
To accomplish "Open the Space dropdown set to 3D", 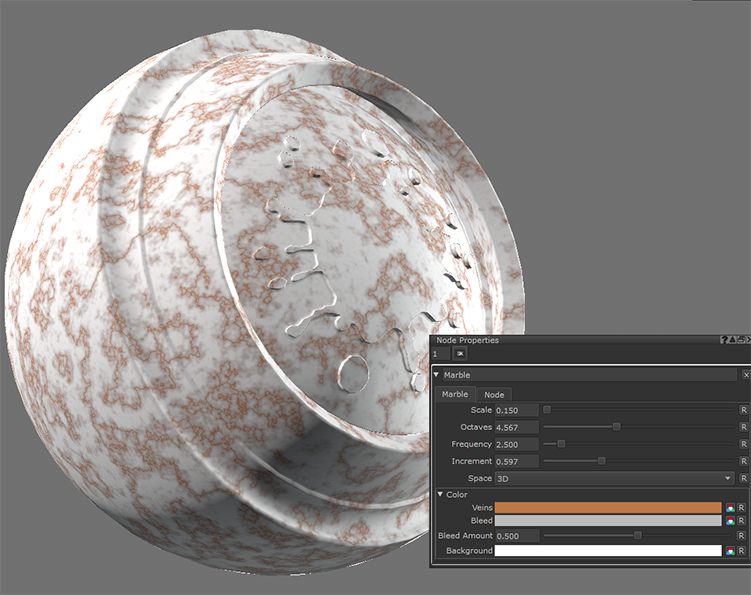I will coord(615,479).
